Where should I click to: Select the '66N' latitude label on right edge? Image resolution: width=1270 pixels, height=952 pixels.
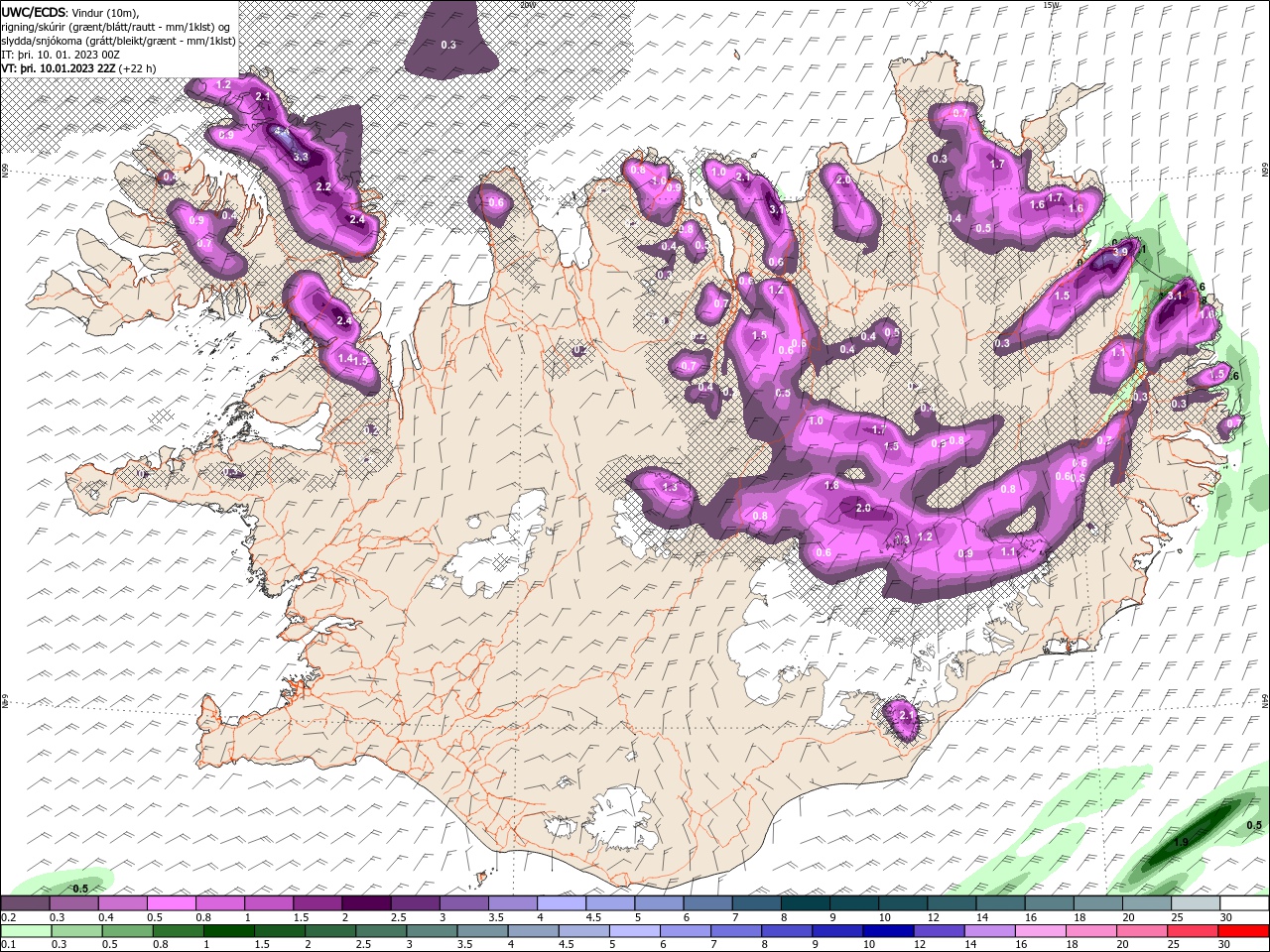(1265, 171)
